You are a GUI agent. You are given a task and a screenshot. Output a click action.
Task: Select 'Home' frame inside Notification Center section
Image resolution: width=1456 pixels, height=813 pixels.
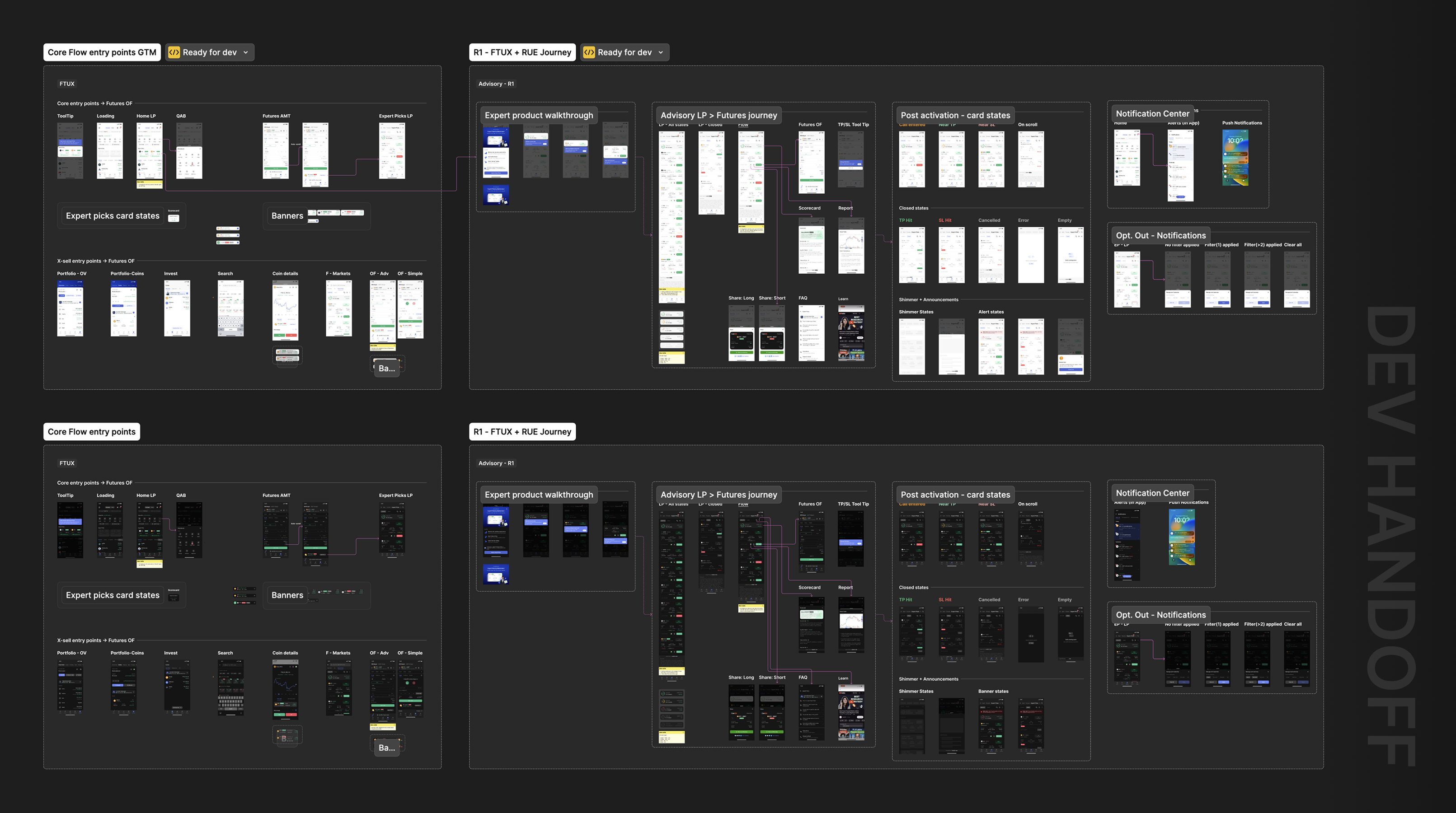point(1127,158)
